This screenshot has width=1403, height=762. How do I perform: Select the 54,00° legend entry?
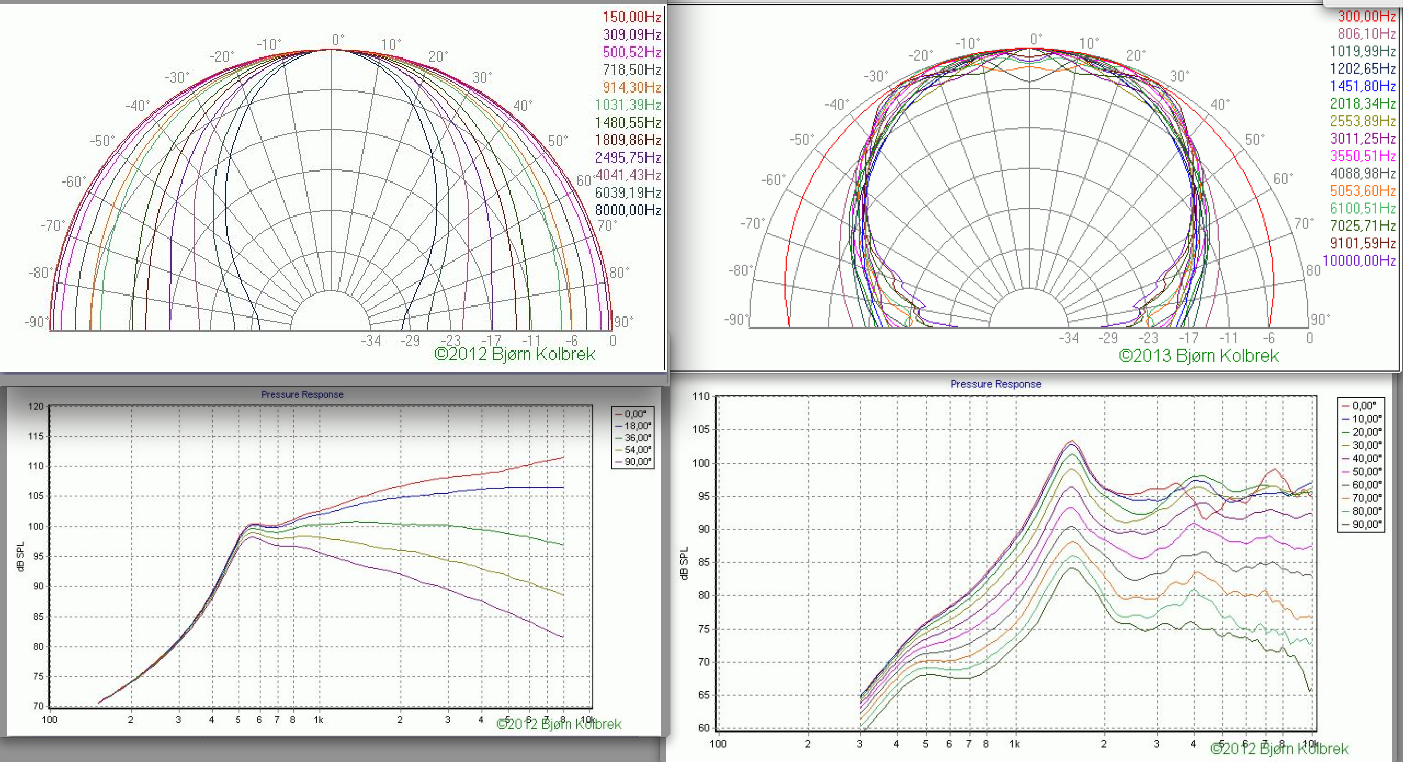coord(633,449)
